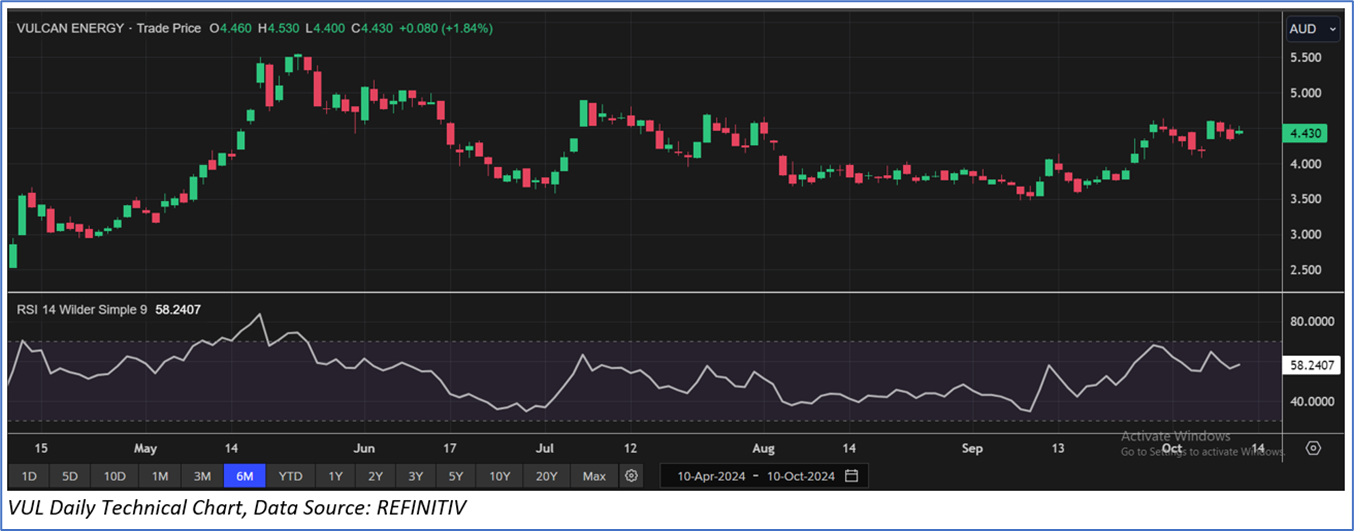Select the 3M range button
The width and height of the screenshot is (1354, 531).
click(202, 476)
